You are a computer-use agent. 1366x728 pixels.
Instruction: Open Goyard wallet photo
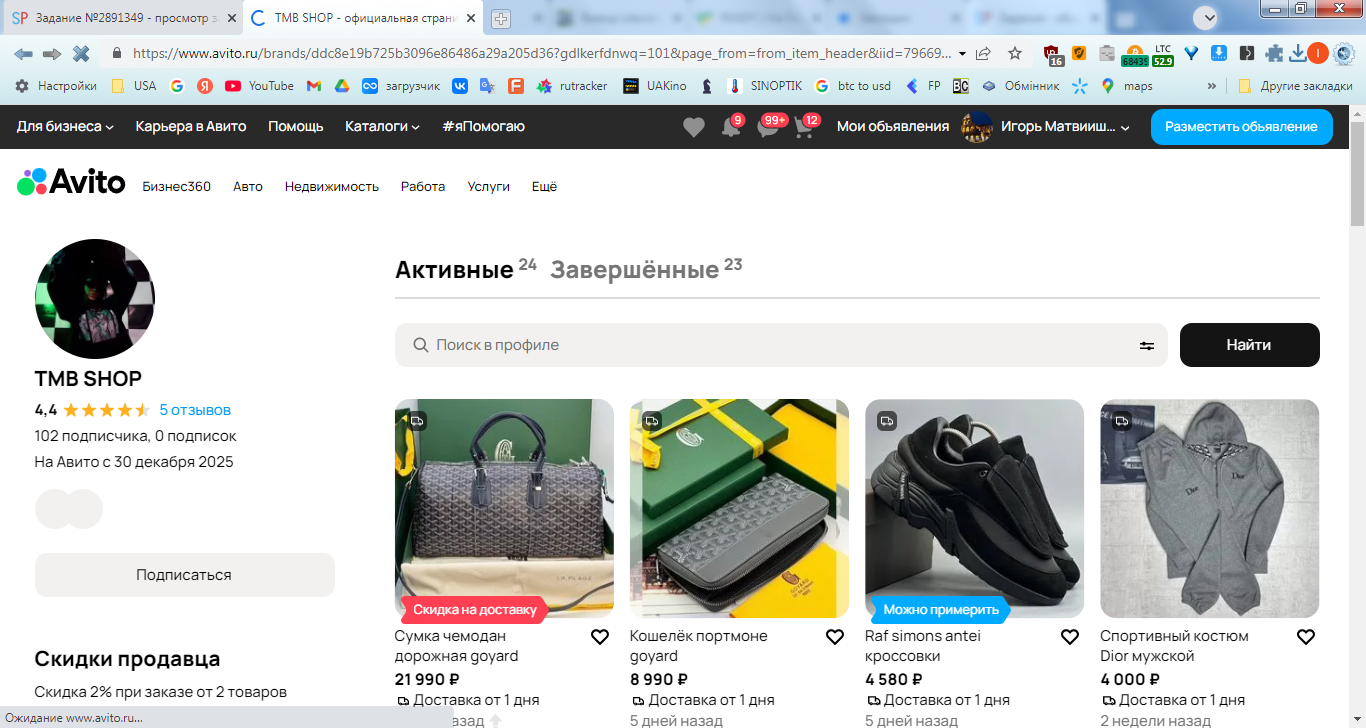[739, 509]
